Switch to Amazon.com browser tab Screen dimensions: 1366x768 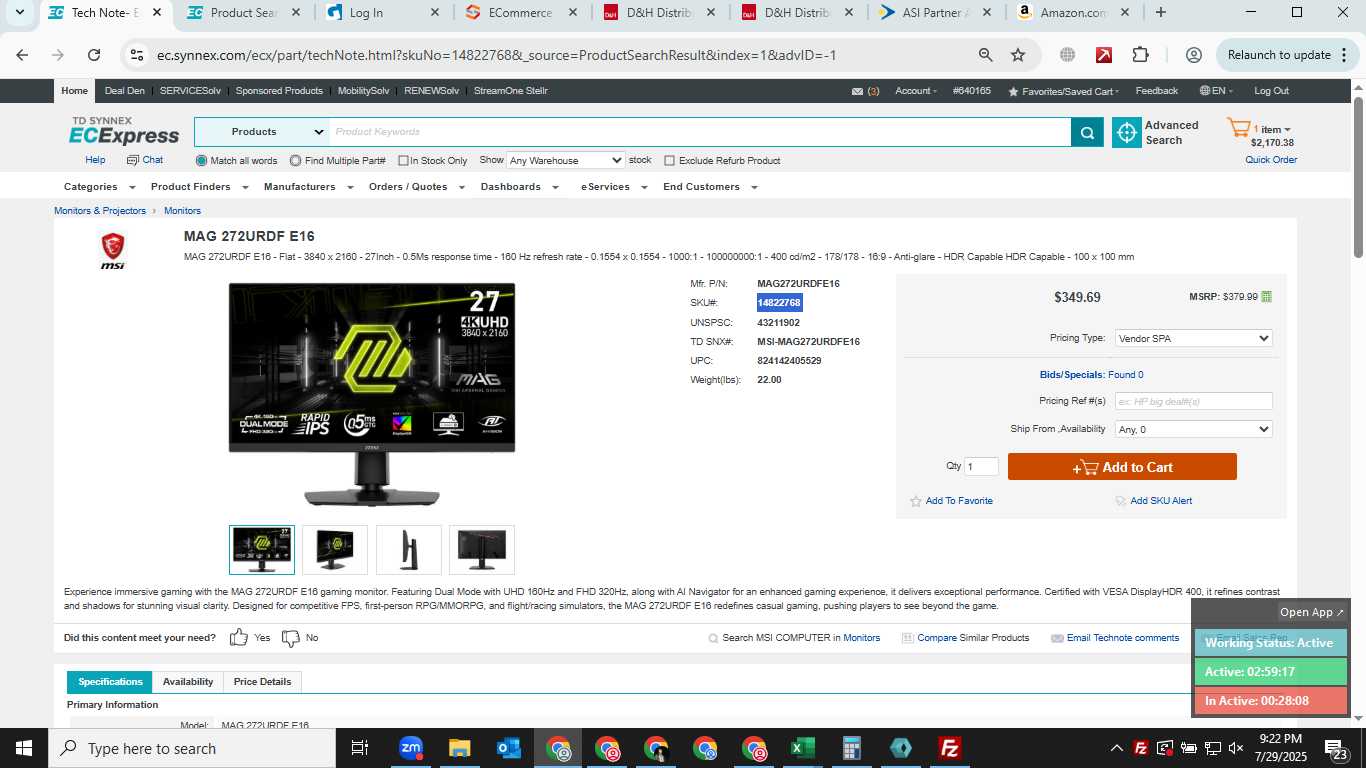click(1072, 13)
